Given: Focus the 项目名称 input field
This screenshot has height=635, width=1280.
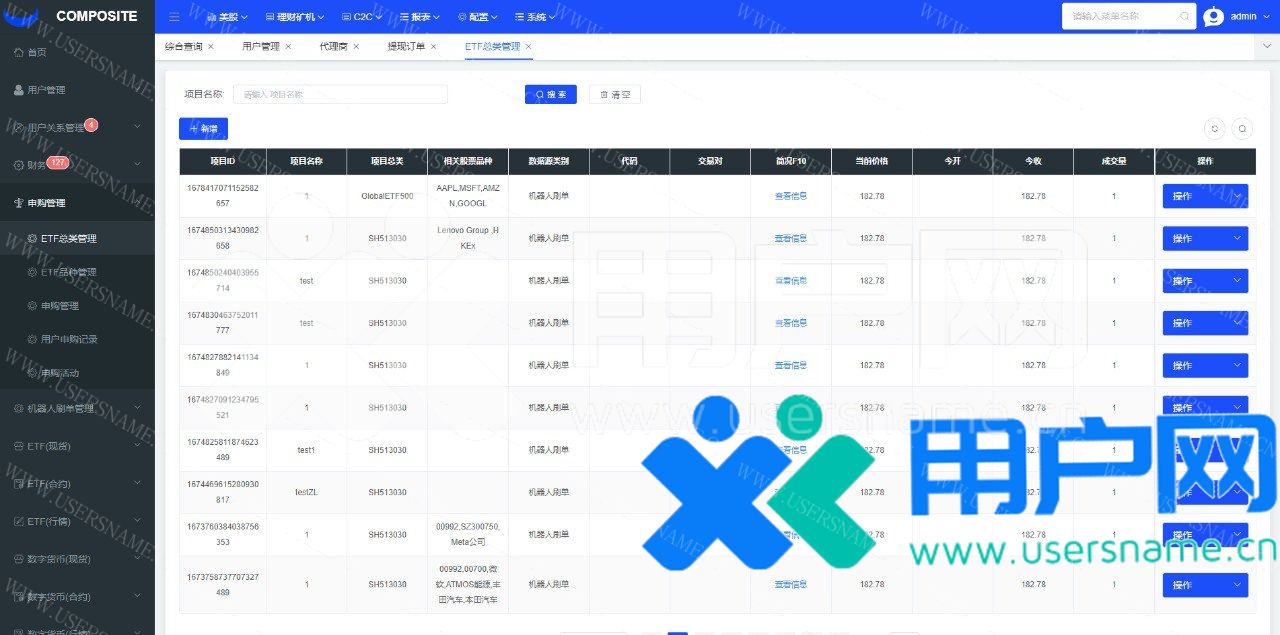Looking at the screenshot, I should tap(340, 94).
